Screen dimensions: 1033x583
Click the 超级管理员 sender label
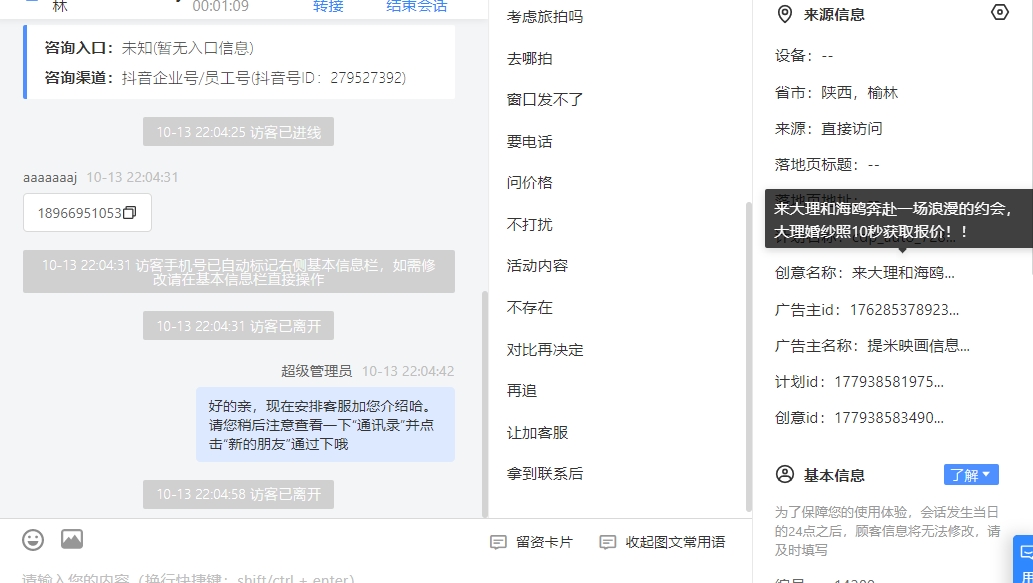tap(316, 372)
